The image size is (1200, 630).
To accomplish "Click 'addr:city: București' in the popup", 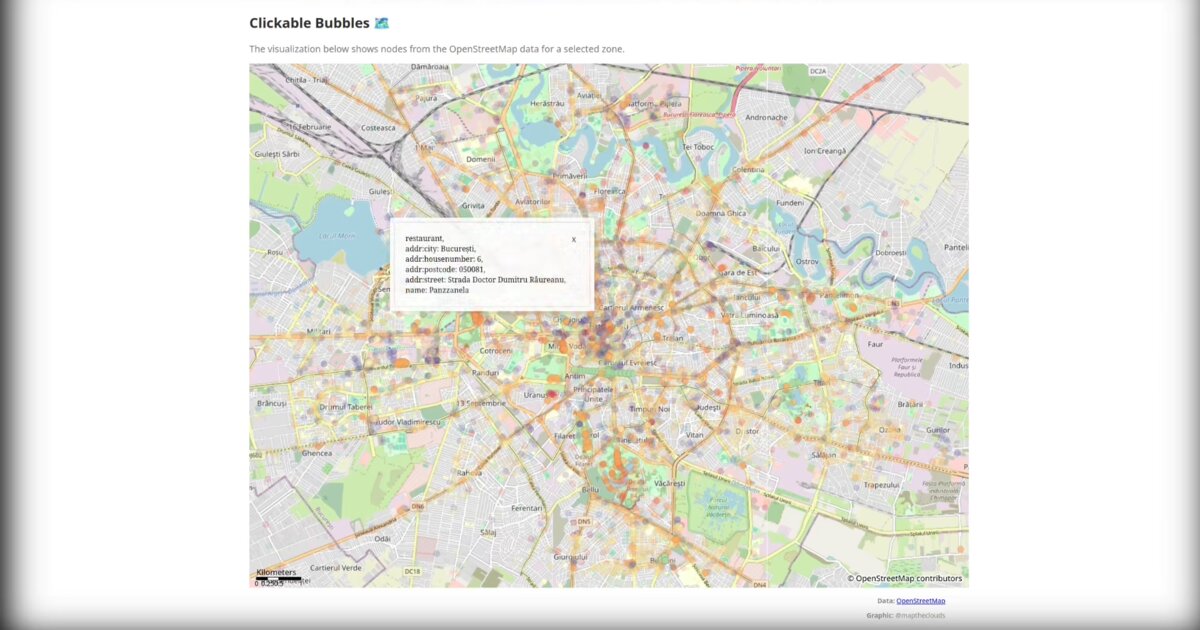I will click(441, 249).
